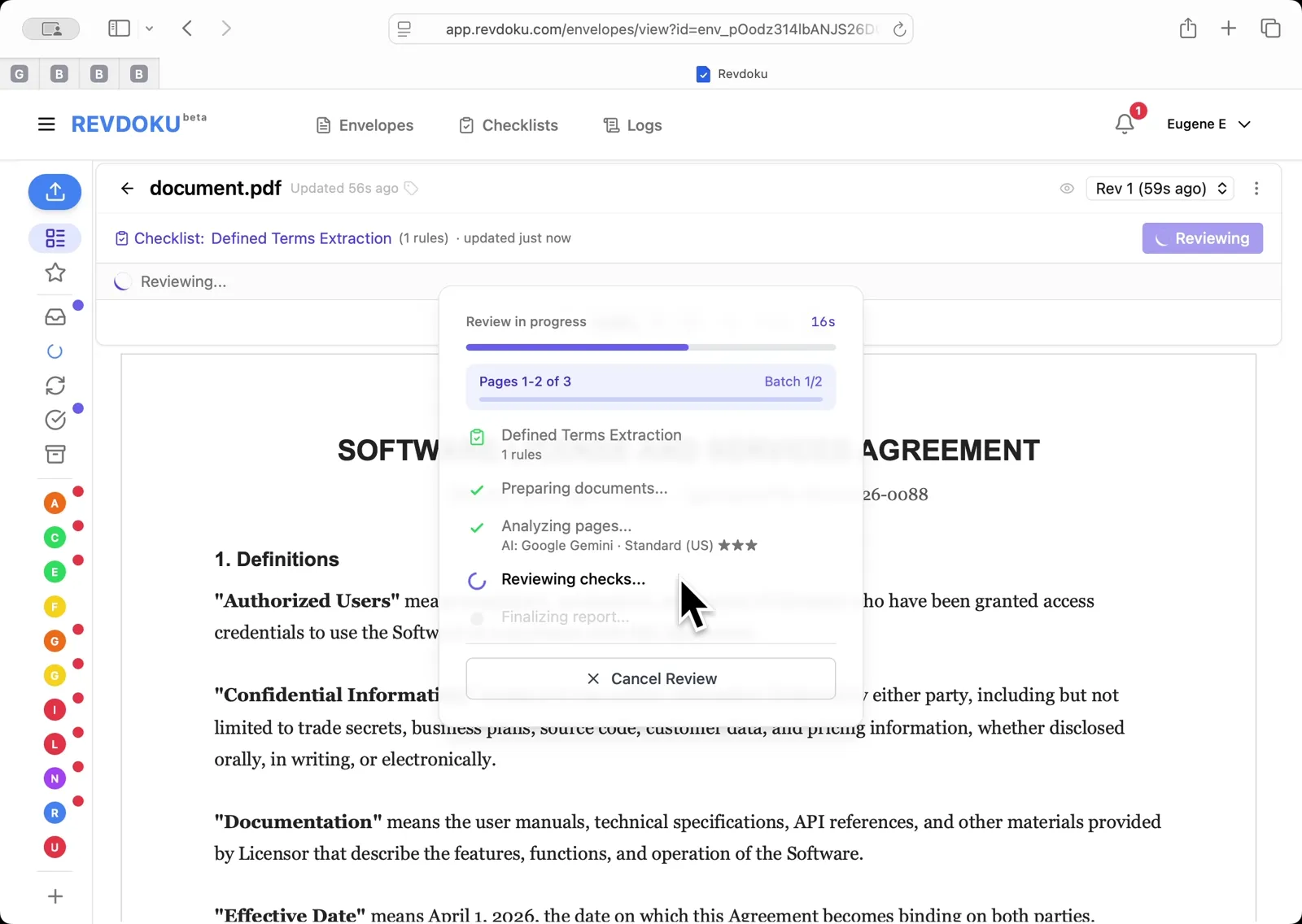Toggle the Revdoku checkbox above the toolbar
Image resolution: width=1302 pixels, height=924 pixels.
tap(701, 74)
